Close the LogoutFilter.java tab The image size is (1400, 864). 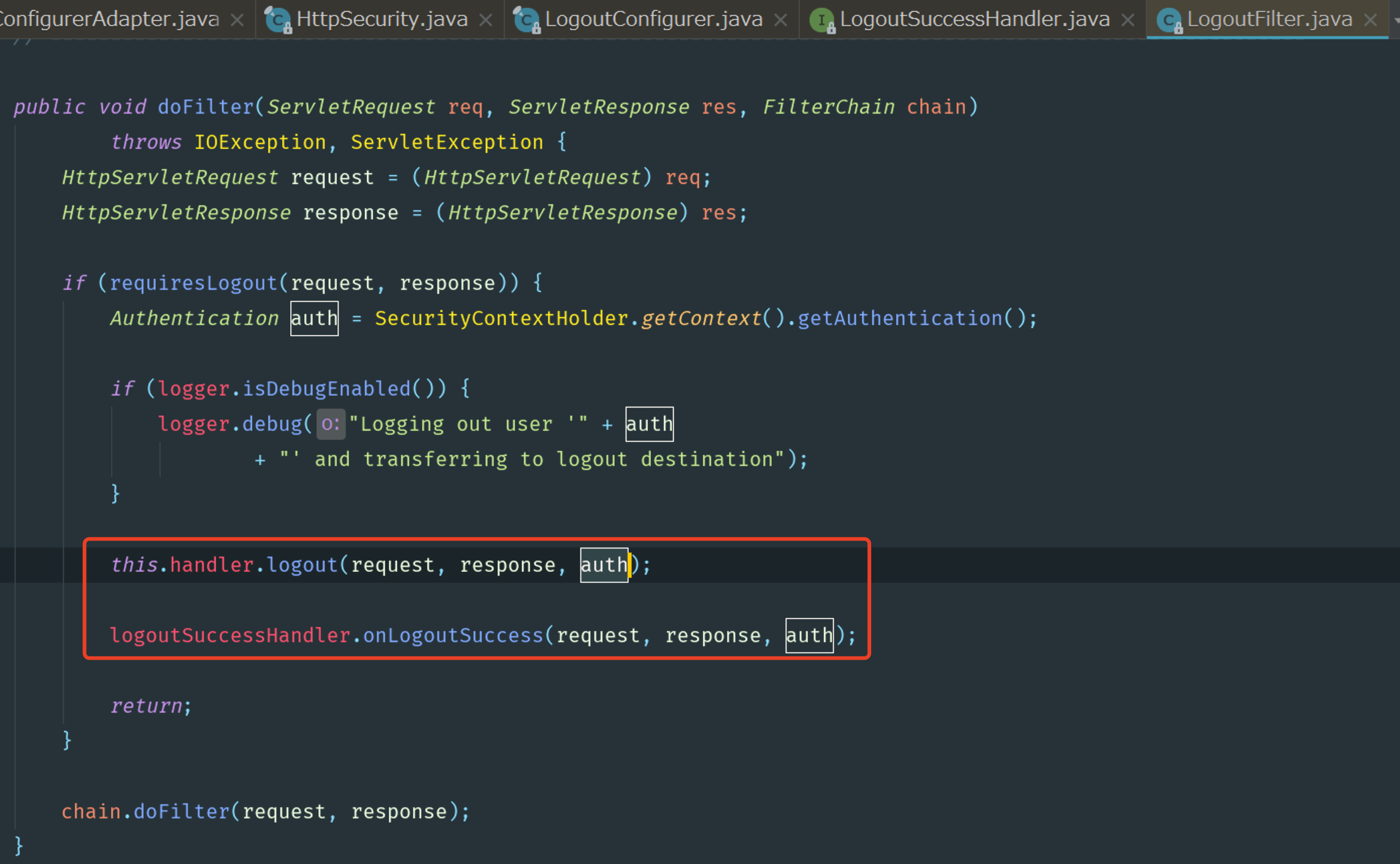click(x=1371, y=20)
